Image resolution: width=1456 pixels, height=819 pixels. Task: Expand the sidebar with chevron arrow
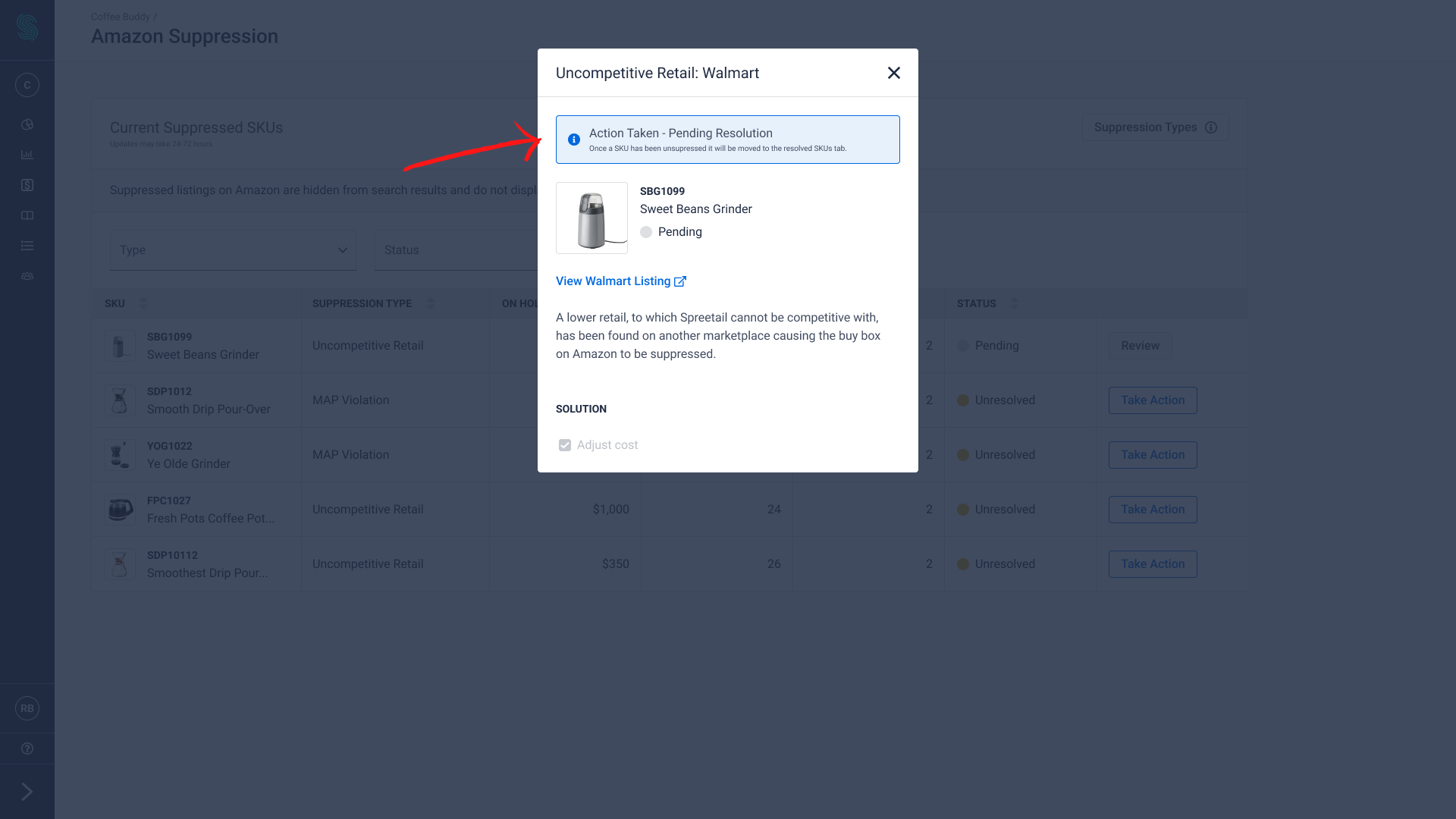point(27,792)
